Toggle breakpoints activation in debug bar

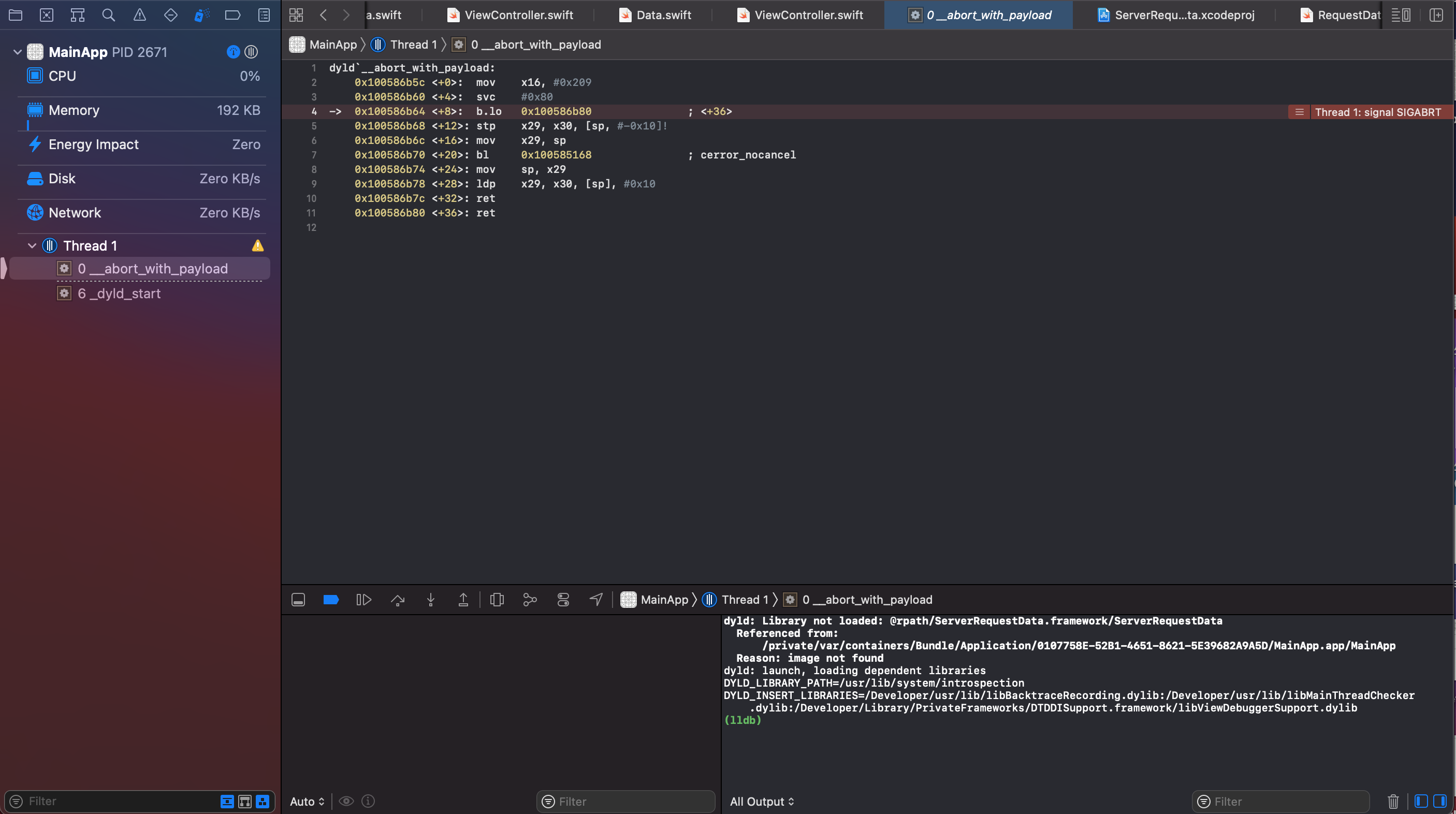(x=331, y=600)
